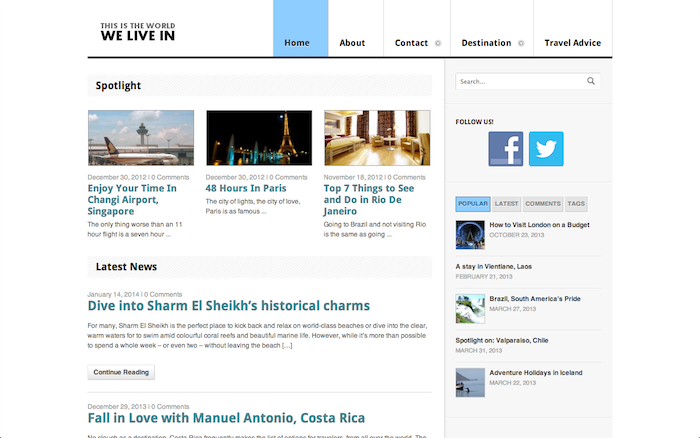This screenshot has height=438, width=700.
Task: Click 0 Comments under Rio De Janeiro post
Action: tap(406, 177)
